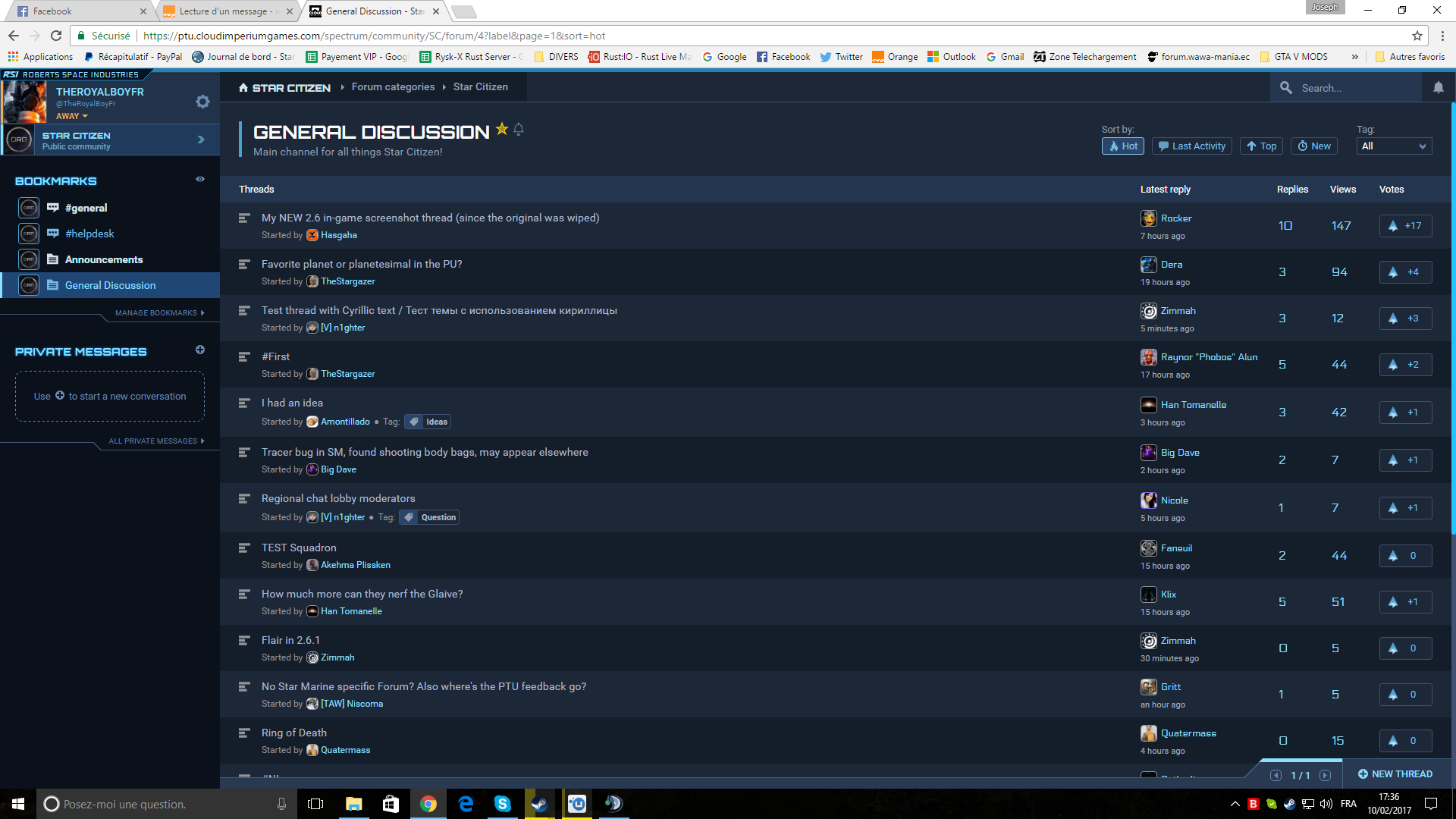Switch to Lecture d'un message tab
Screen dimensions: 1456x819
coord(227,11)
